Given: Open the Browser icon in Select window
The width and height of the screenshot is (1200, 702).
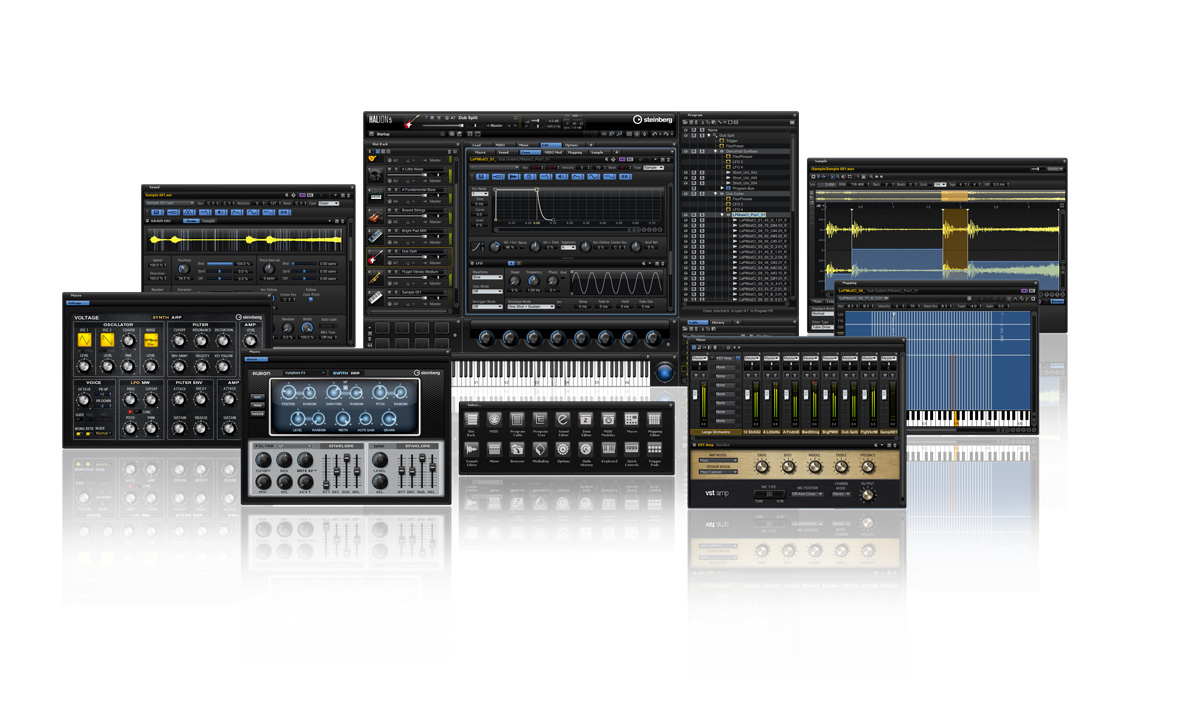Looking at the screenshot, I should (517, 449).
